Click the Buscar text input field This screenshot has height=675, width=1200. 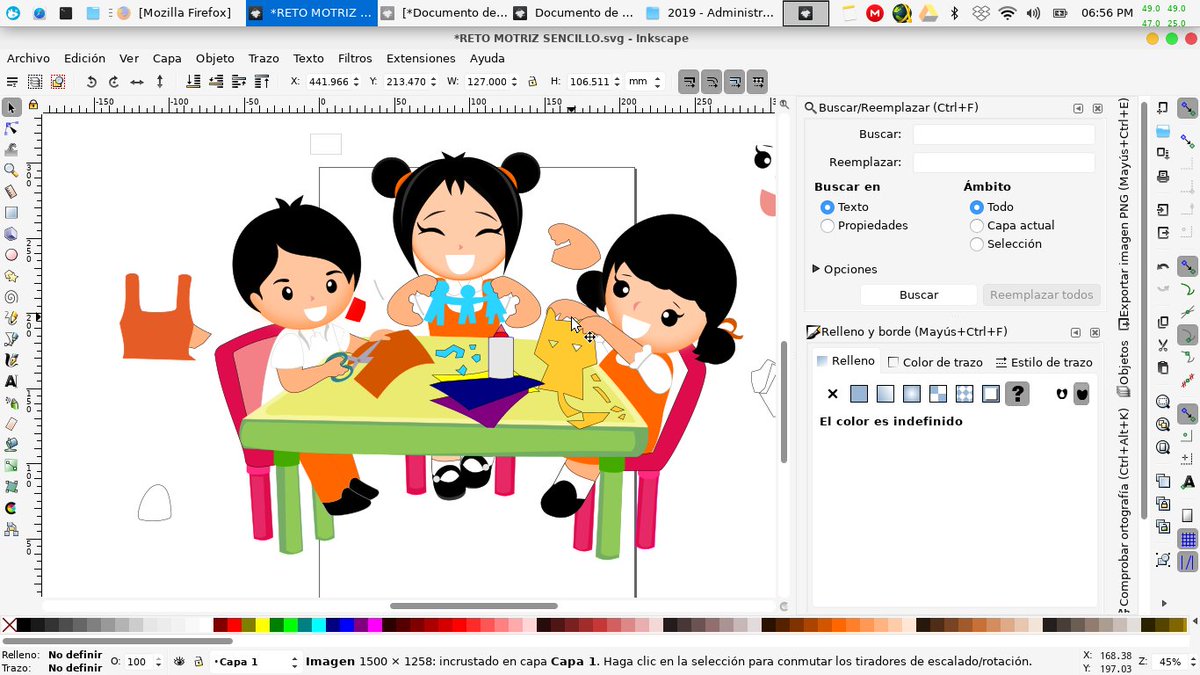coord(1003,134)
